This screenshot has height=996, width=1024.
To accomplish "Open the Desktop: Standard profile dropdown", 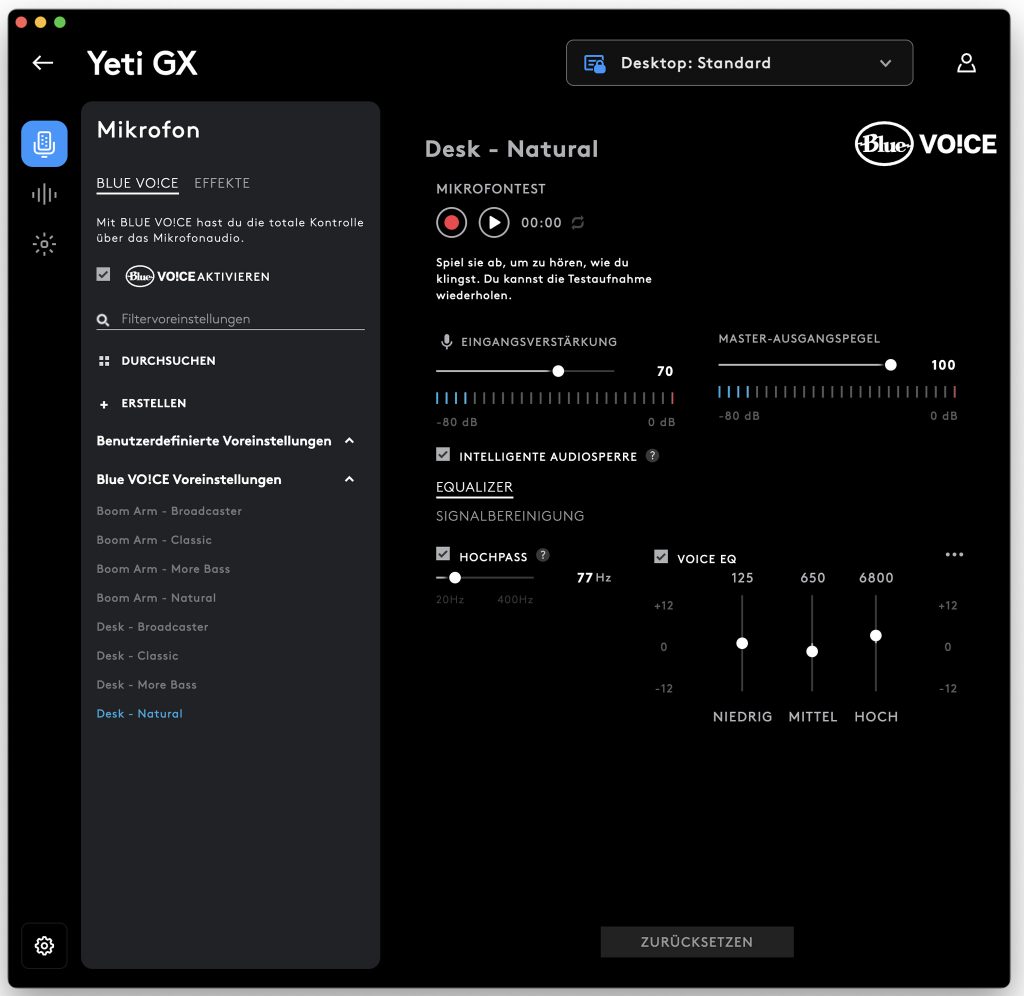I will point(739,63).
